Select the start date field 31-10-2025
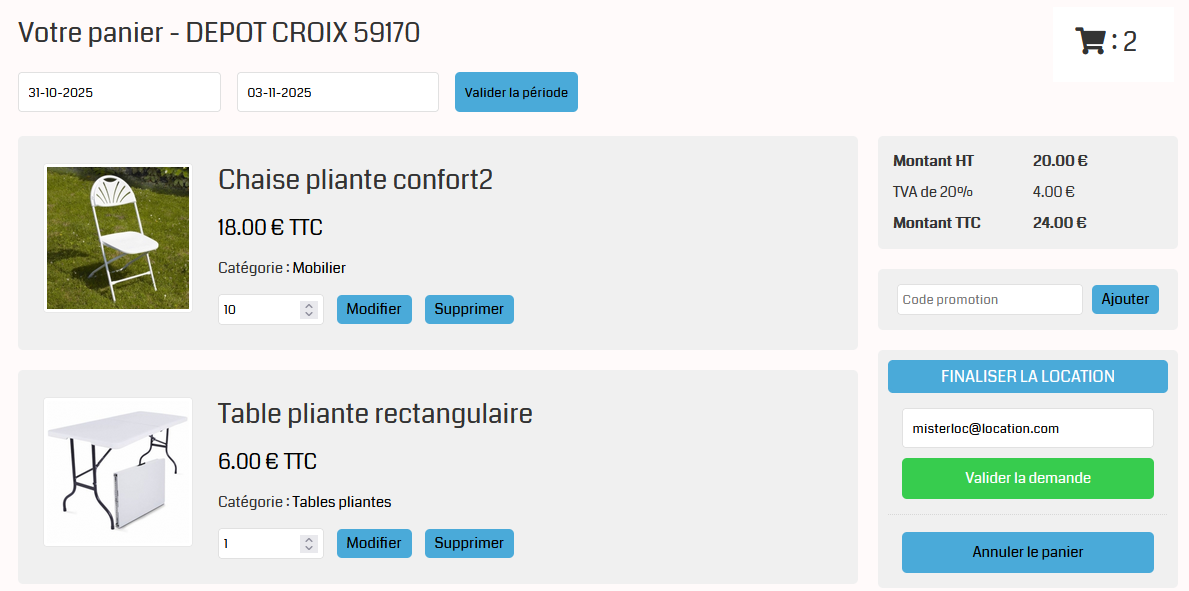This screenshot has width=1189, height=591. click(119, 92)
